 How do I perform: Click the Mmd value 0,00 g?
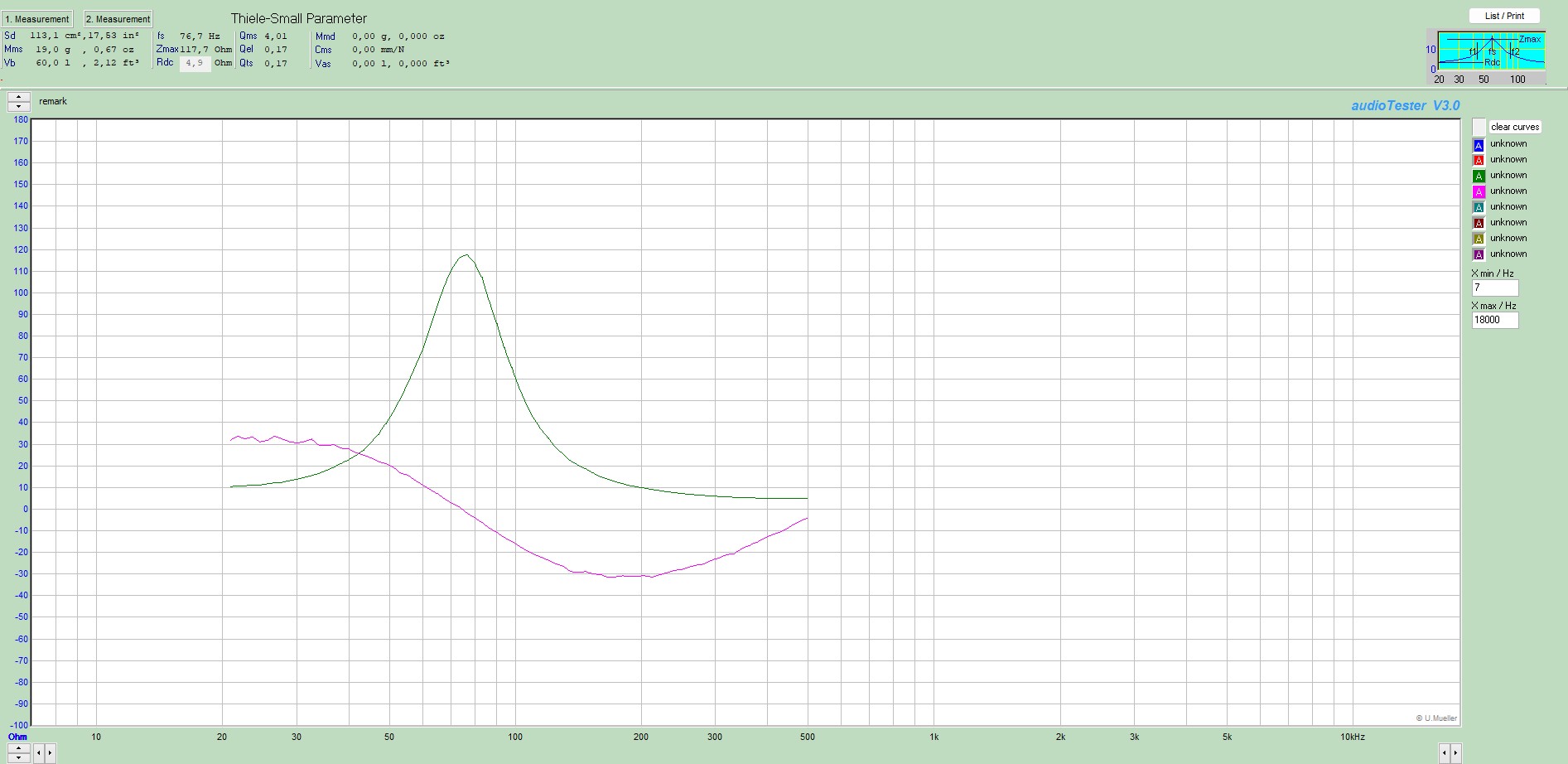click(372, 36)
